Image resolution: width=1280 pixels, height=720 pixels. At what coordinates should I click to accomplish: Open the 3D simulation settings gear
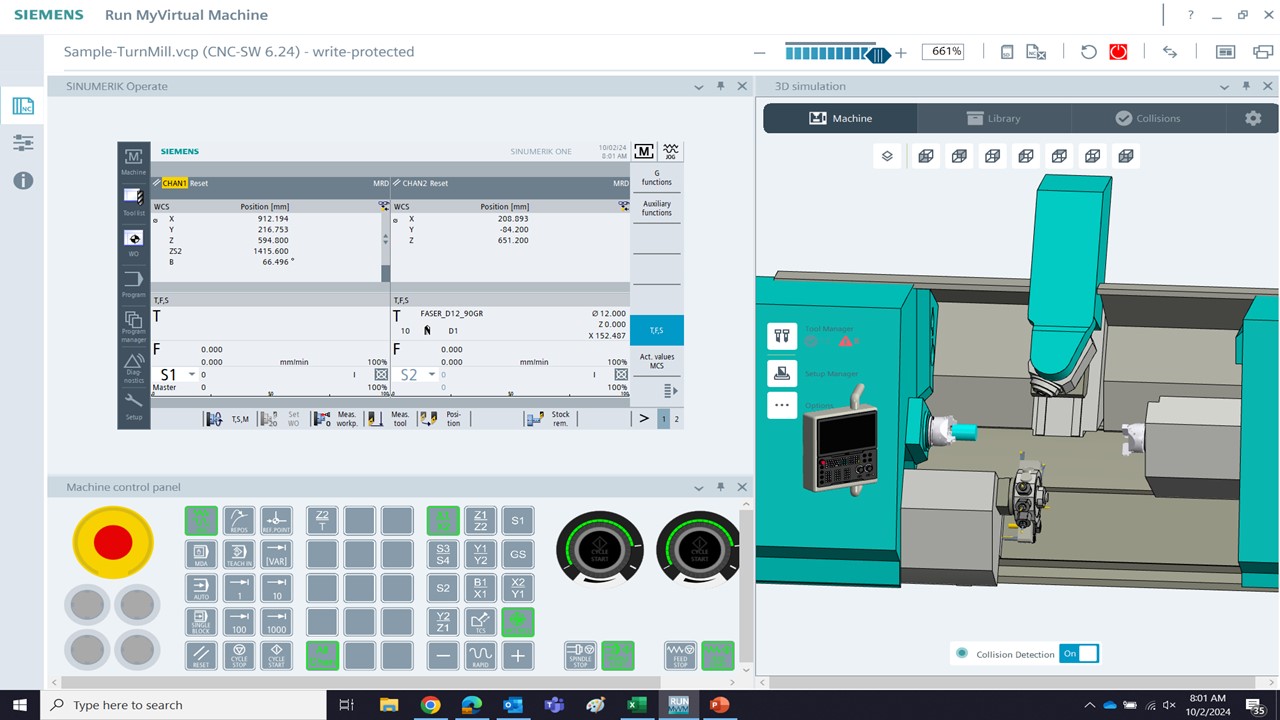tap(1253, 118)
